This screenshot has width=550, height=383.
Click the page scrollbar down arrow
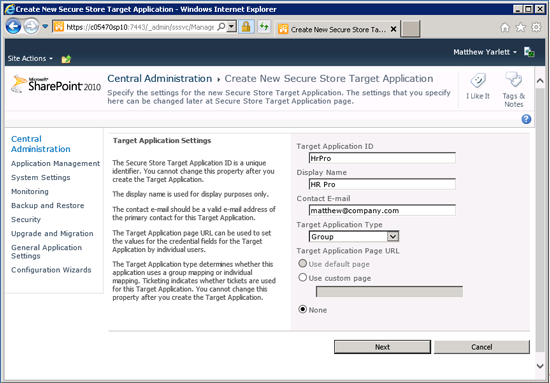point(540,366)
